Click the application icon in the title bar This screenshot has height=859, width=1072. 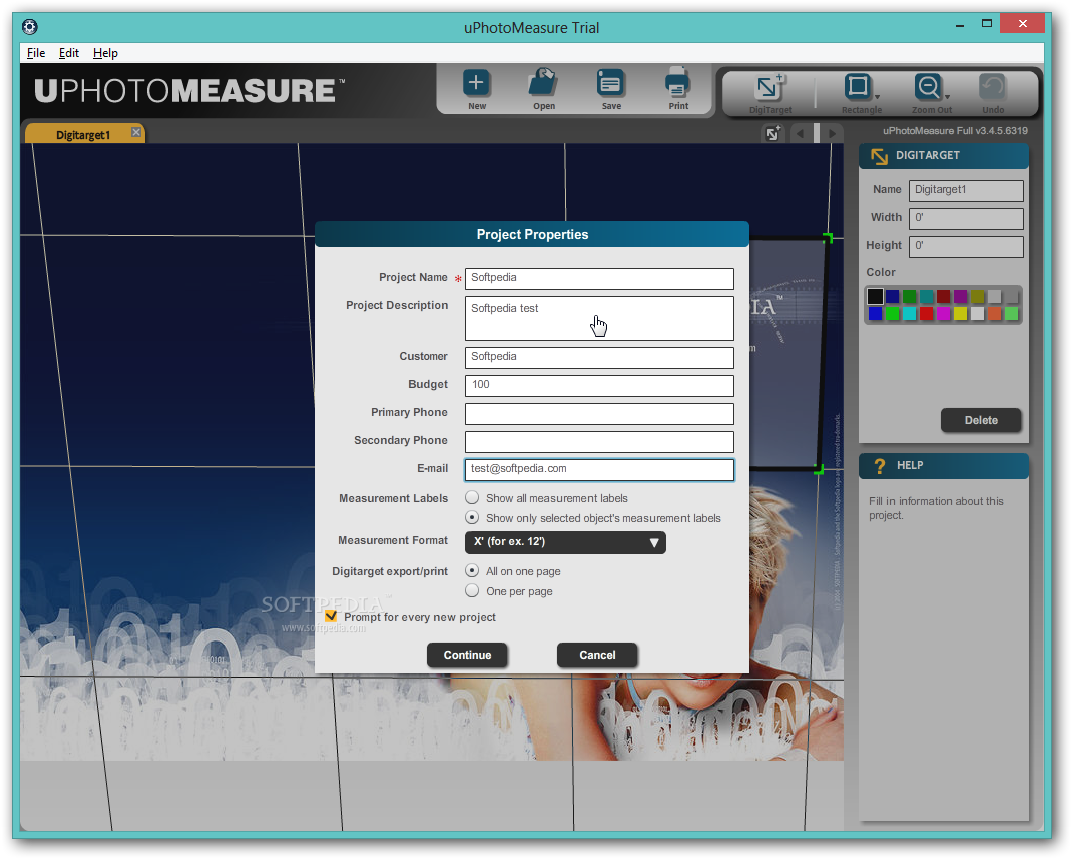point(29,27)
